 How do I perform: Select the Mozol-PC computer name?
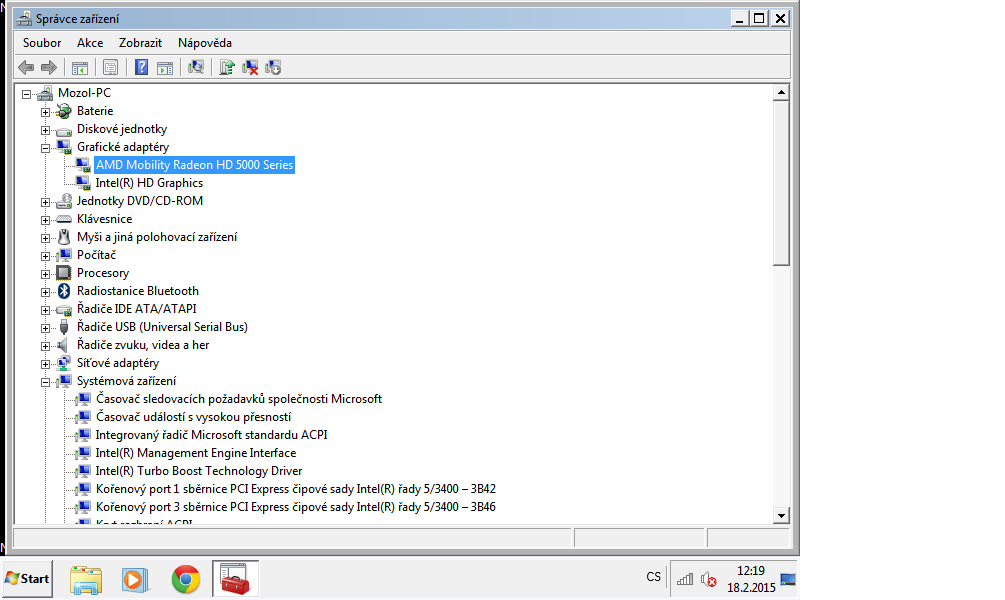[x=84, y=93]
